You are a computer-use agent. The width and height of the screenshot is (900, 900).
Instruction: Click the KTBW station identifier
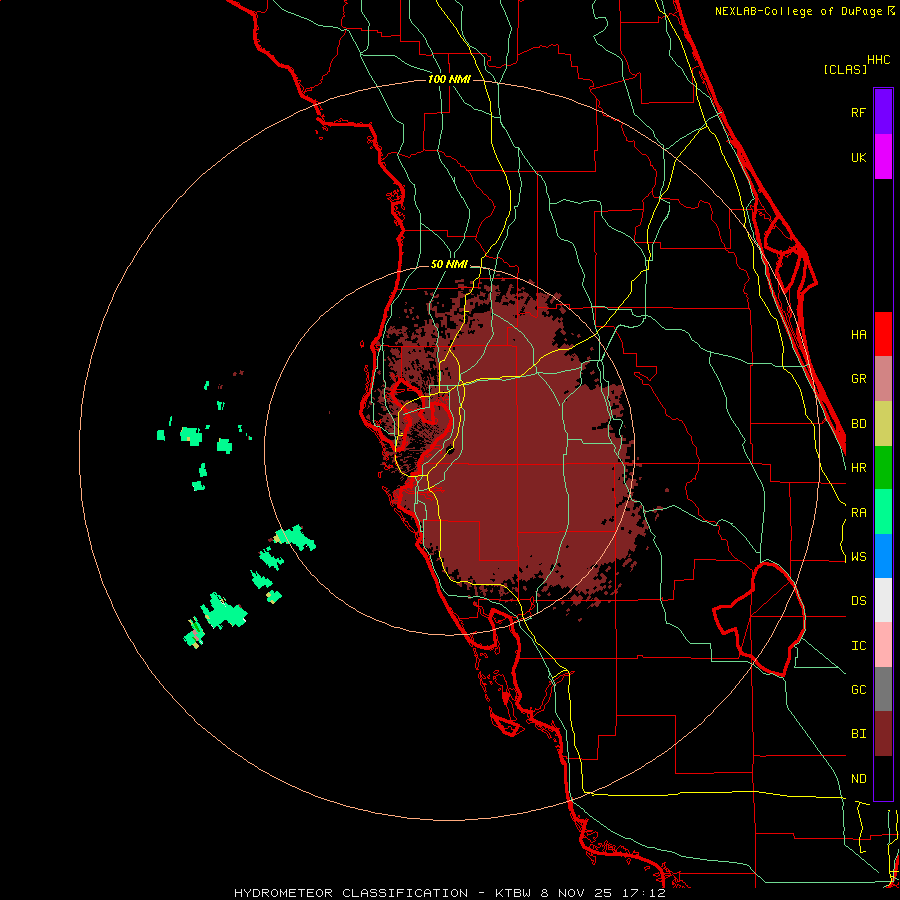click(515, 893)
